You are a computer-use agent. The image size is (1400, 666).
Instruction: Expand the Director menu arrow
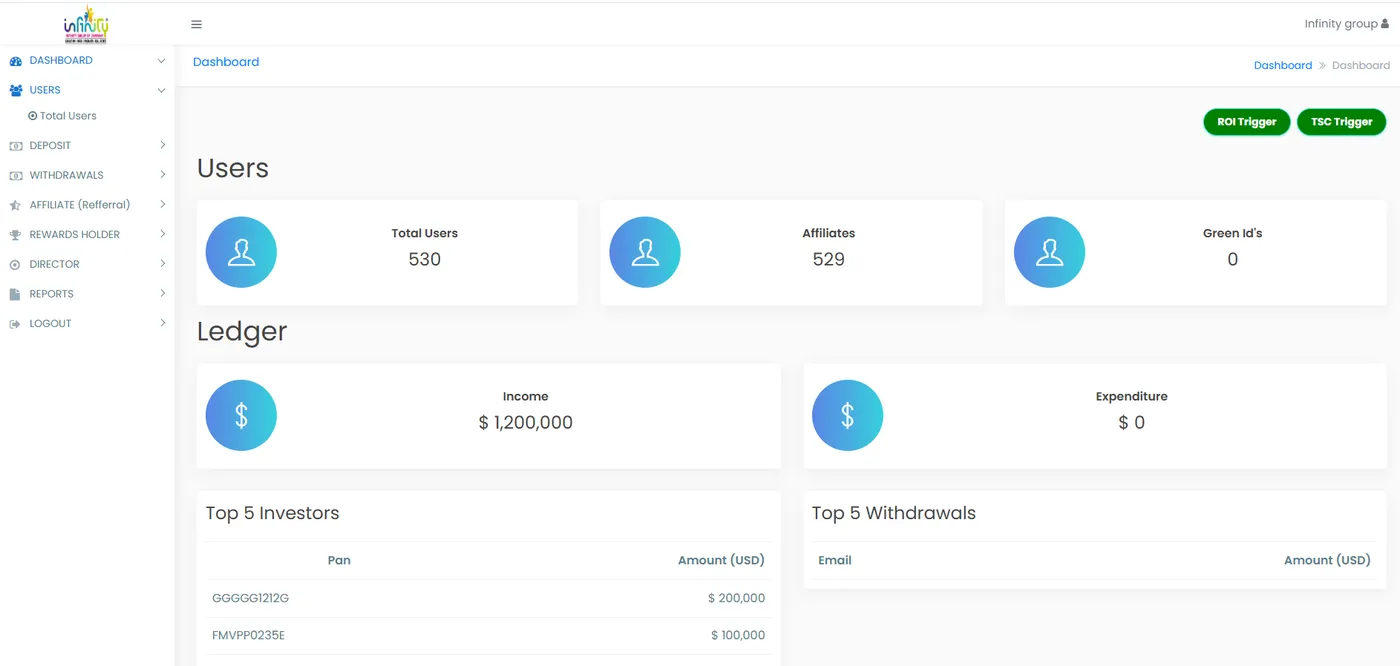pos(162,264)
